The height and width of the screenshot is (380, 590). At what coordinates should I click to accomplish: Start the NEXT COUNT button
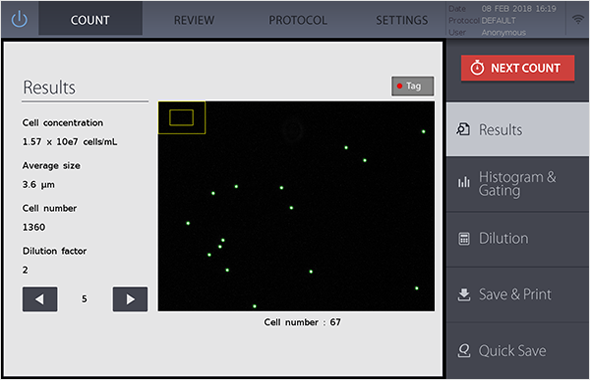[518, 68]
